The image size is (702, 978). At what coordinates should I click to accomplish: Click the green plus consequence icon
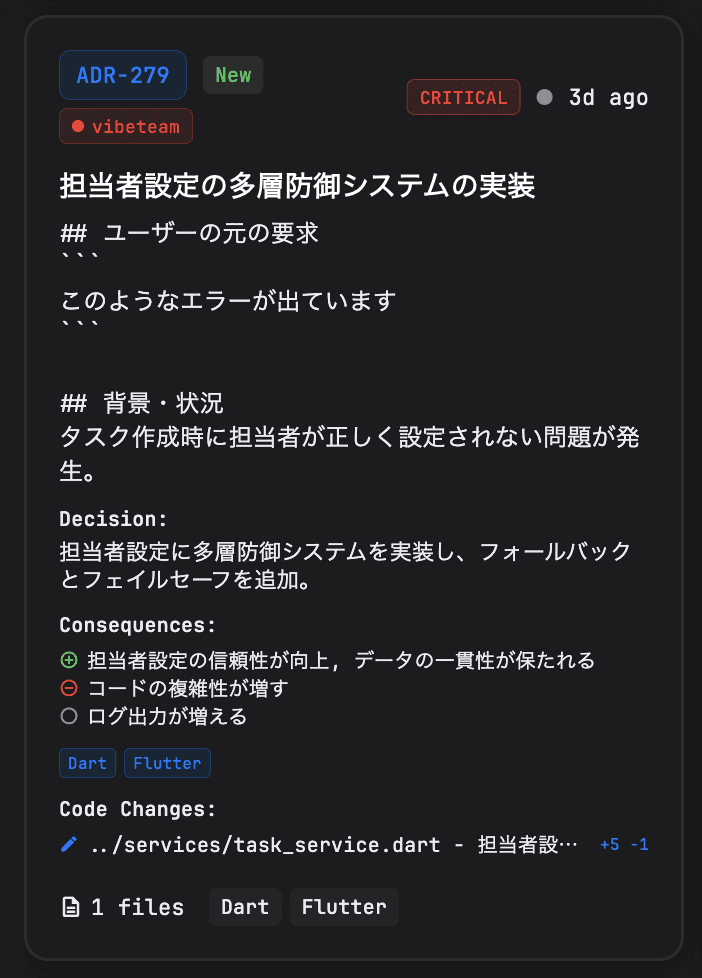[69, 660]
